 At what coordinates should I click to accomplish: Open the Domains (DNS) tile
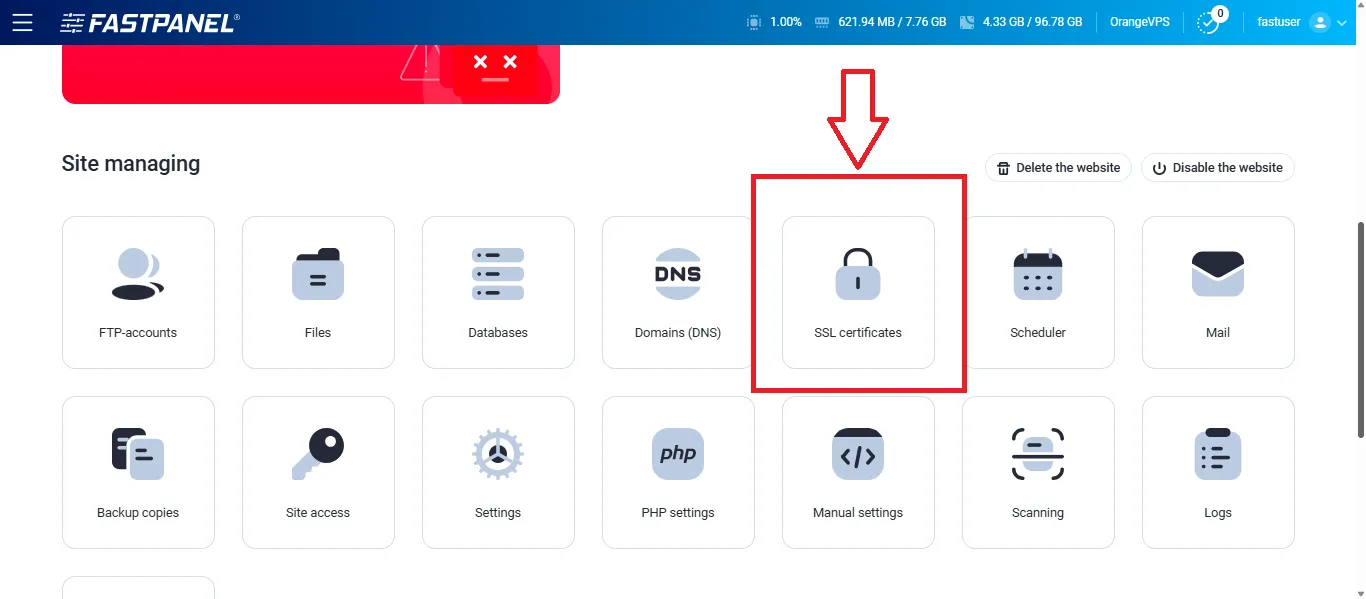point(678,290)
